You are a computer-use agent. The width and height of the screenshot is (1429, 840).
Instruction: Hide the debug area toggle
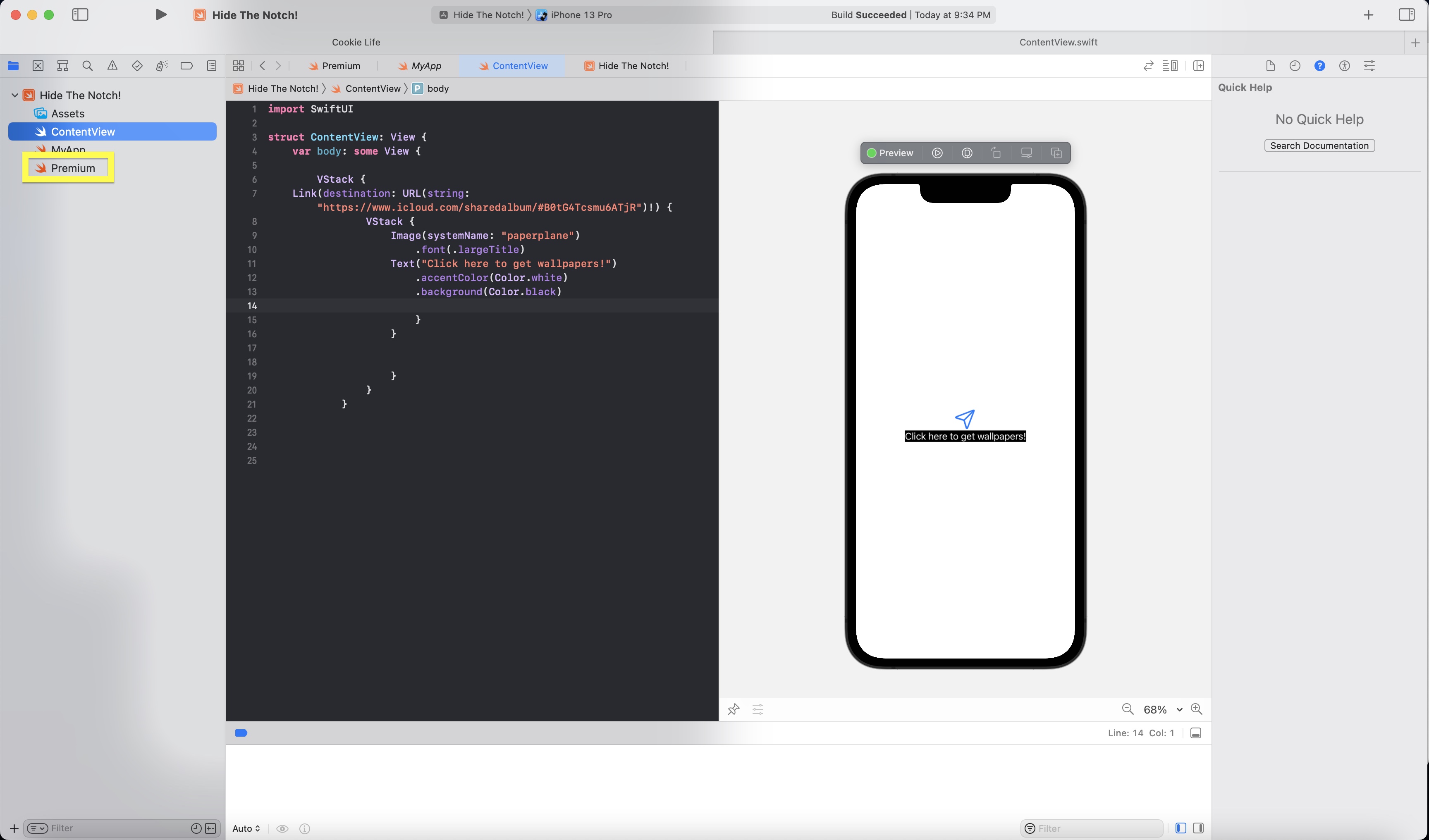pos(1195,733)
